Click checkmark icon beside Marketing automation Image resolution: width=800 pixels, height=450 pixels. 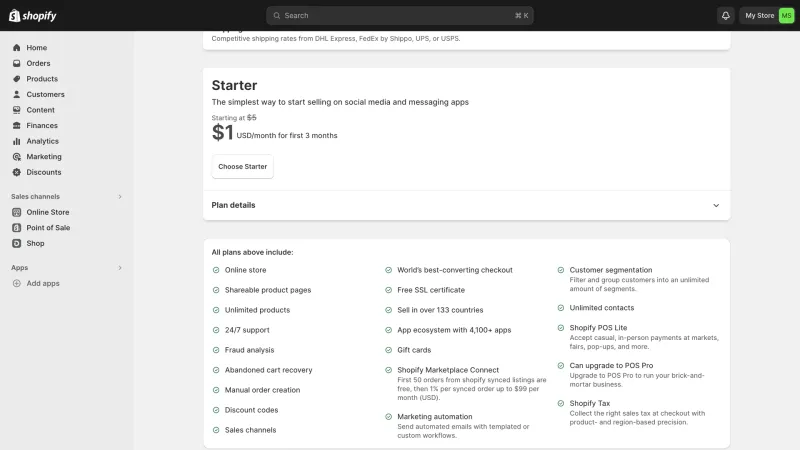pyautogui.click(x=388, y=416)
